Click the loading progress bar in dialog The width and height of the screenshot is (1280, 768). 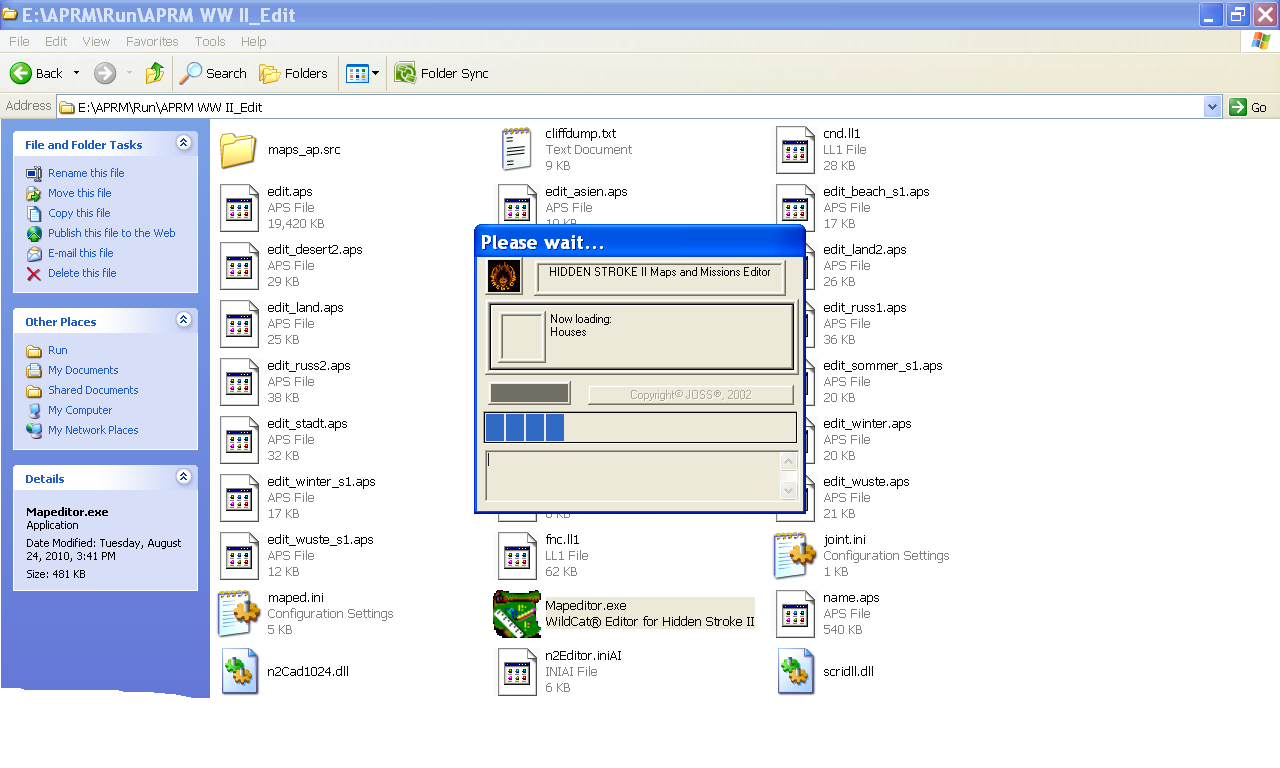640,427
